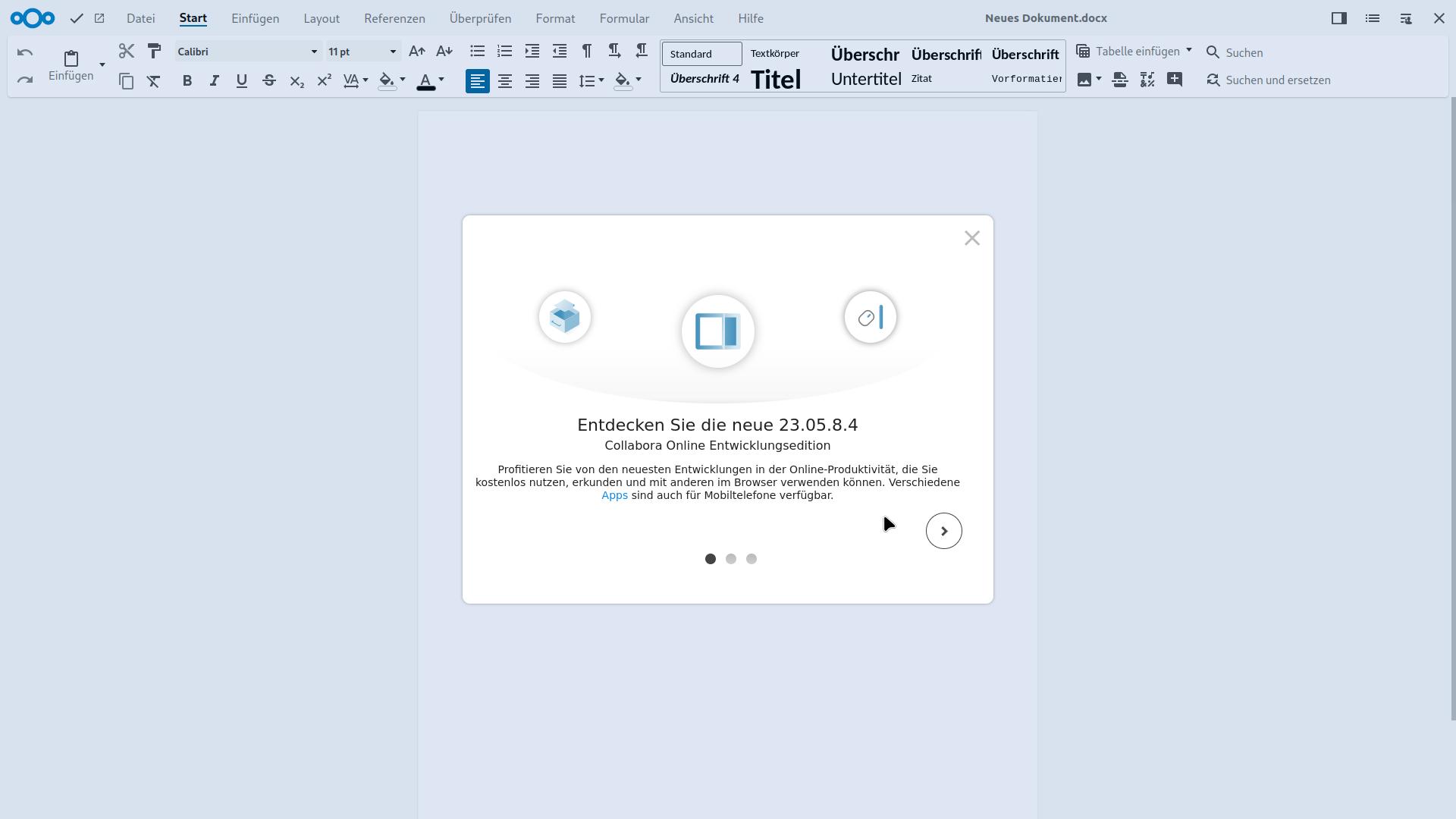Toggle italic formatting
Screen dimensions: 1456x819
(215, 80)
